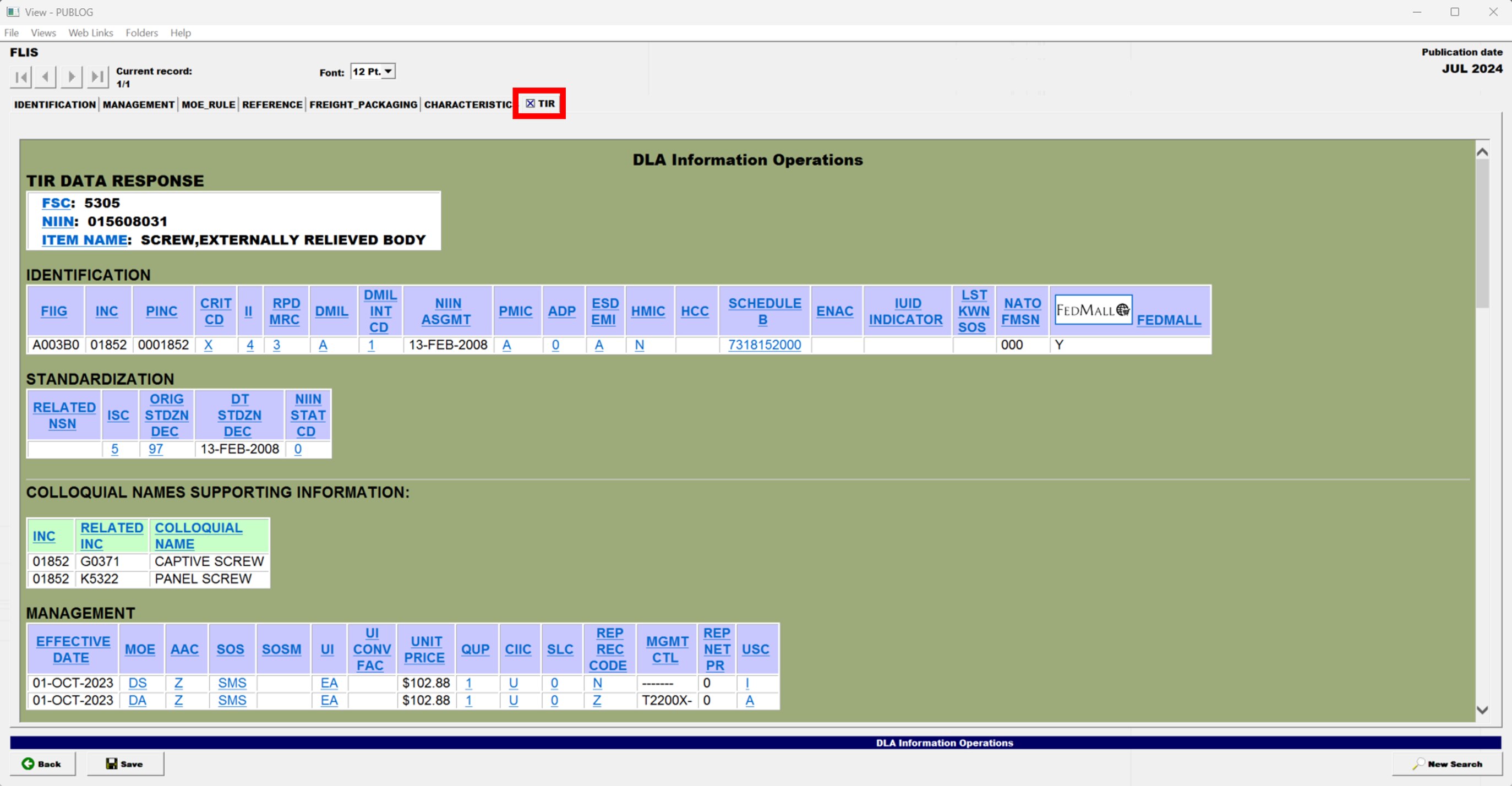This screenshot has width=1512, height=786.
Task: Click the scrollbar up arrow
Action: tap(1482, 152)
